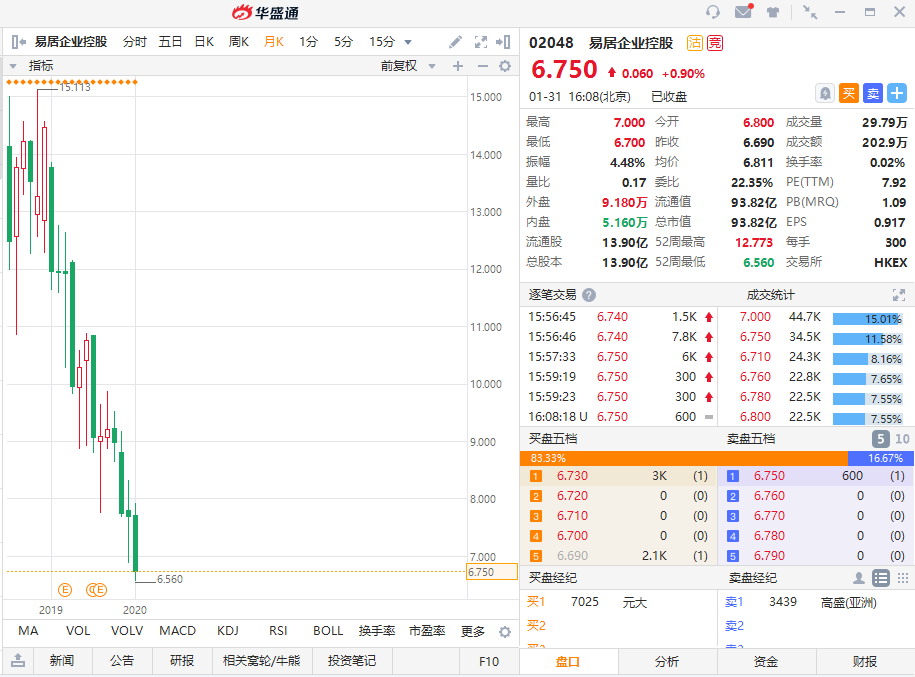Open chart settings gear icon

click(505, 66)
